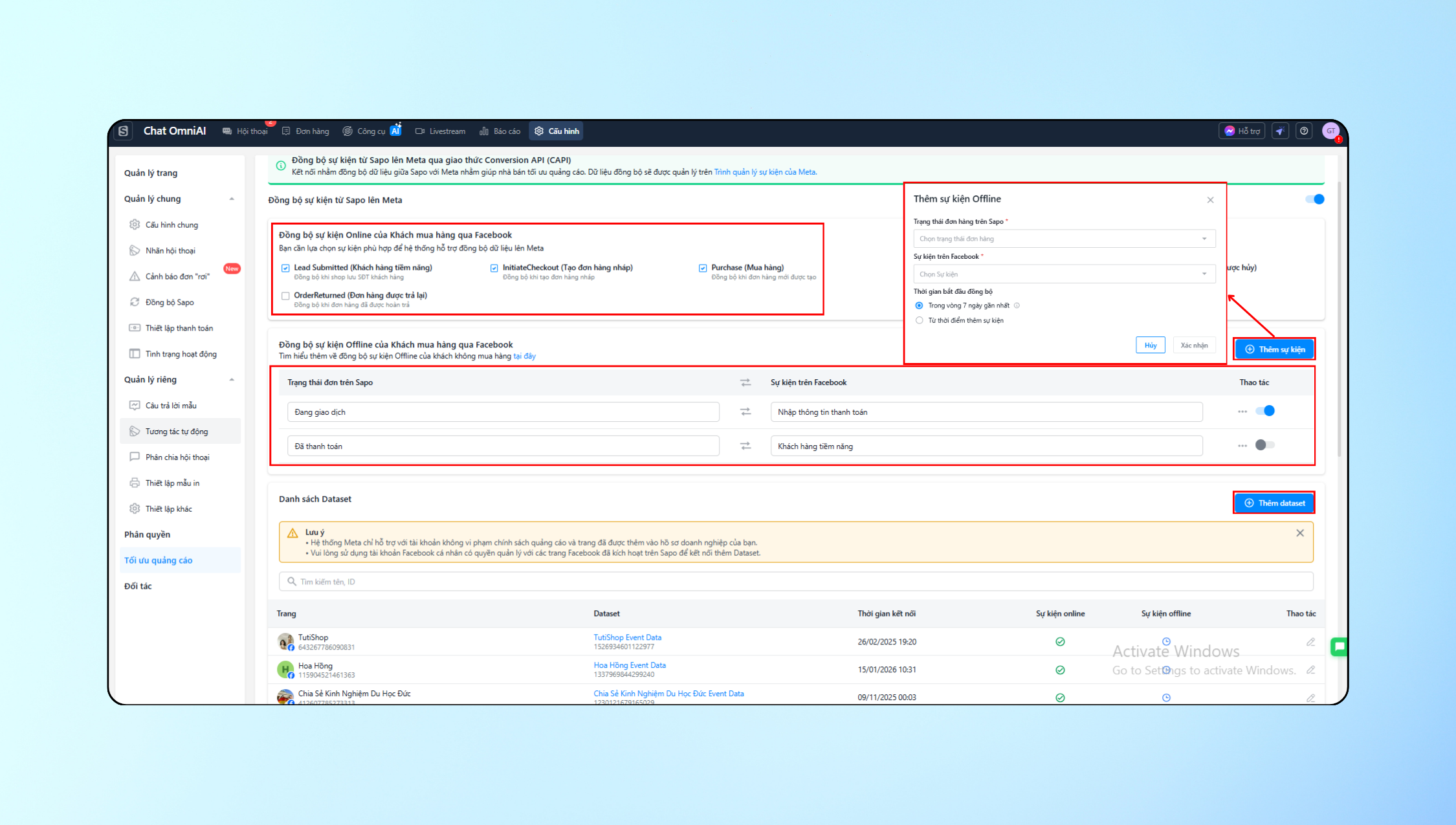Enable the OrderReturned checkbox
Screen dimensions: 1456x825
point(285,296)
